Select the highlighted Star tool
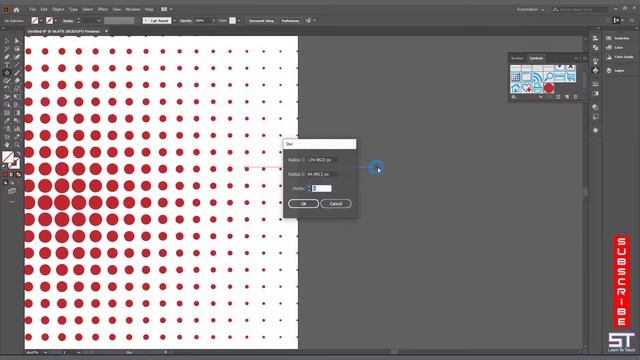 [x=7, y=73]
